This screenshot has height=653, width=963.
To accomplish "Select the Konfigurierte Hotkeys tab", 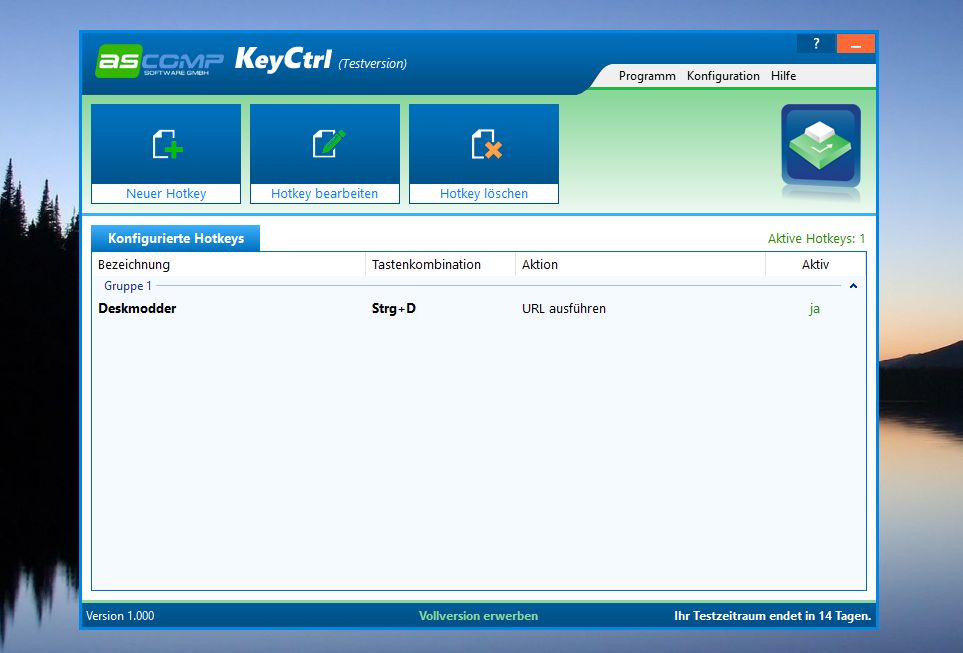I will click(176, 238).
